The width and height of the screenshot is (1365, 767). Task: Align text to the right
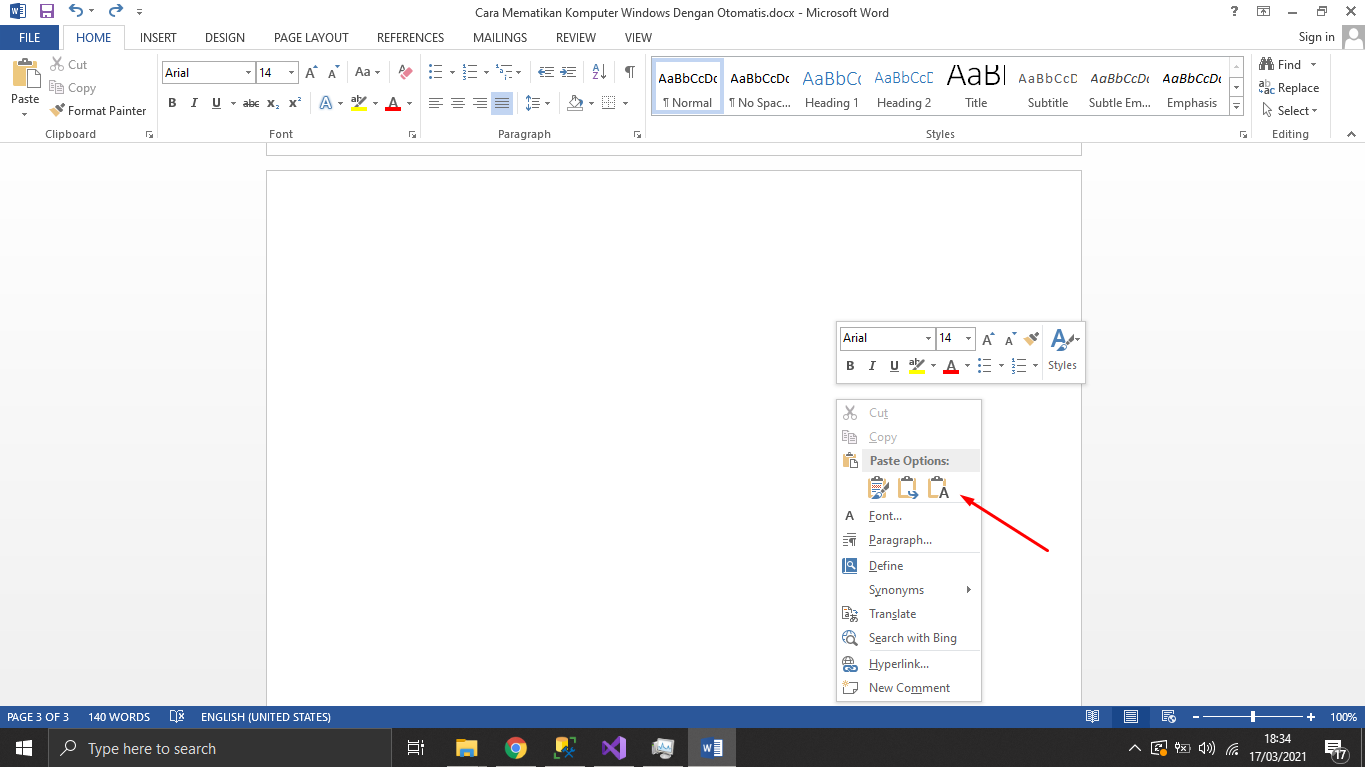point(480,103)
